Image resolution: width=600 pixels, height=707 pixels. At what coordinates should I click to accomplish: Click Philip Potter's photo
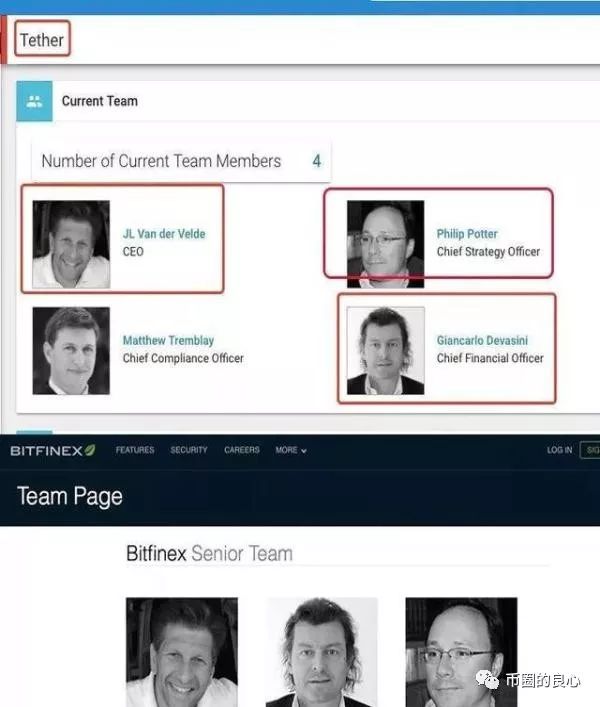click(x=385, y=244)
